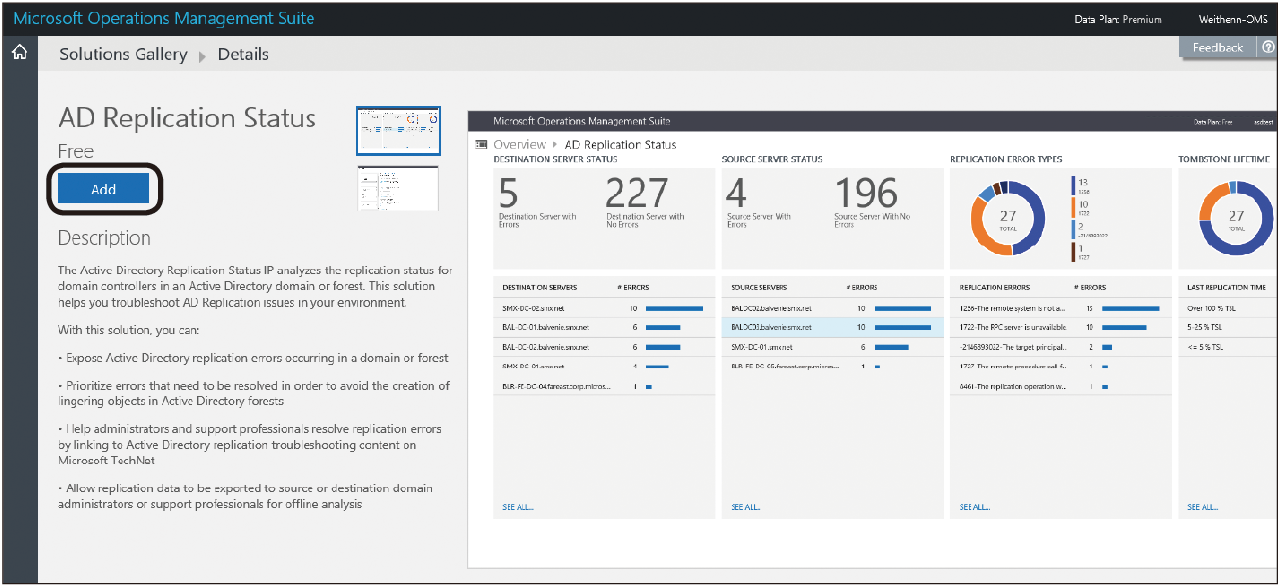Open the help question mark icon
Screen dimensions: 1281x588
[1268, 47]
